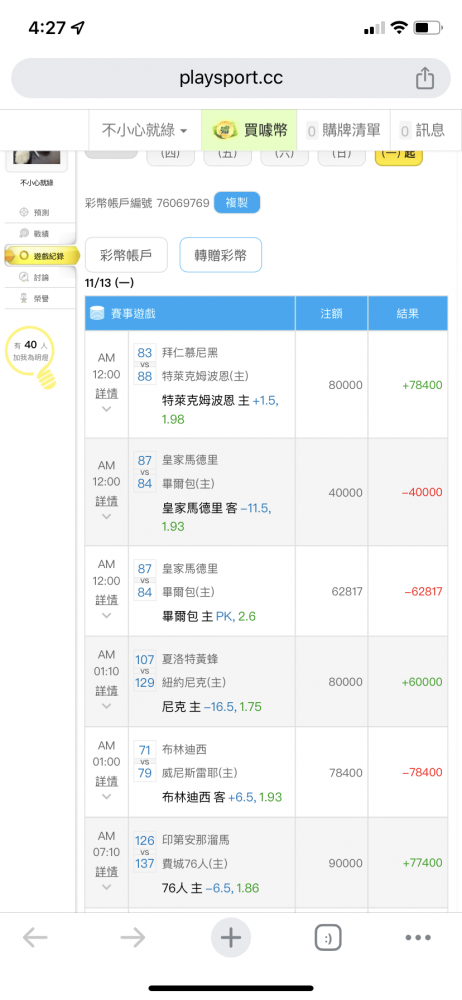Select 戰績 in left sidebar
The image size is (462, 1000).
pos(42,234)
